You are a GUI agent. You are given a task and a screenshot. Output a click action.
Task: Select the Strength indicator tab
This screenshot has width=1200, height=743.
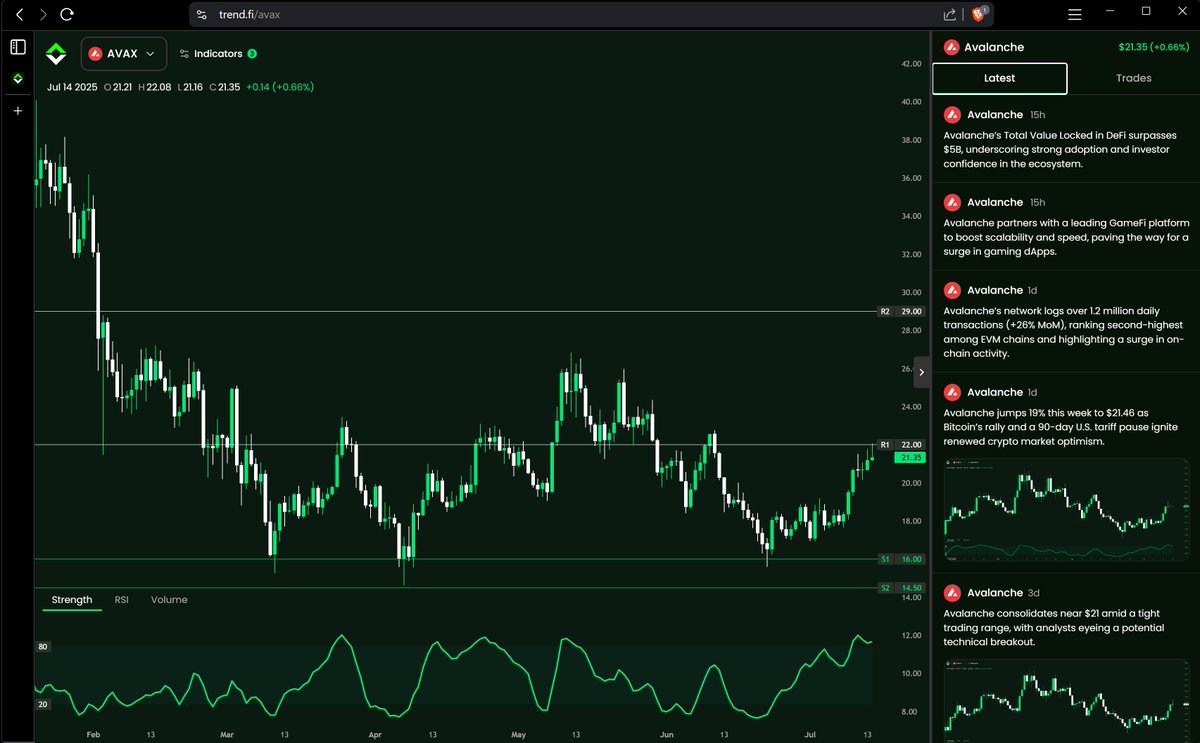click(x=72, y=600)
